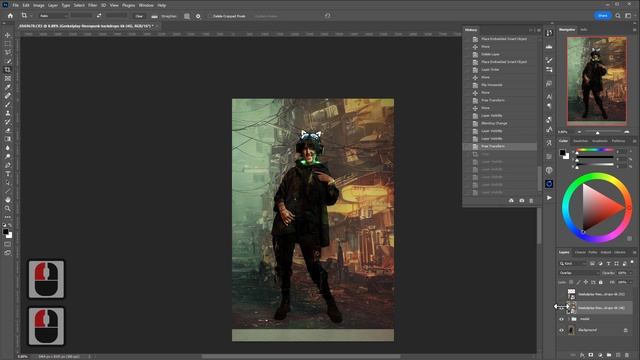This screenshot has height=360, width=640.
Task: Toggle layer filtering switch in Layers panel
Action: tap(632, 262)
